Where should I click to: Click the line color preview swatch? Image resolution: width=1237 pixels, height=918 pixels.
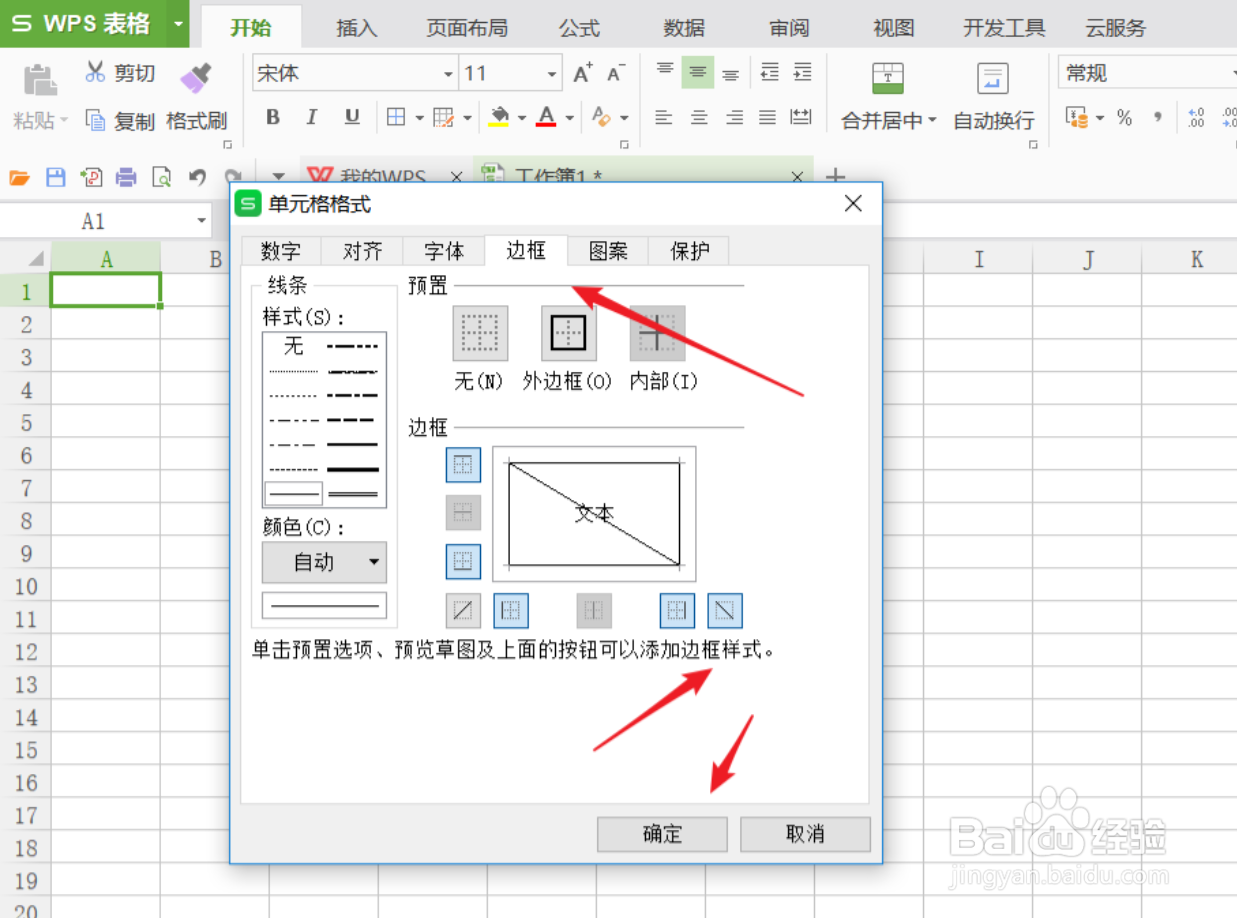click(x=324, y=605)
